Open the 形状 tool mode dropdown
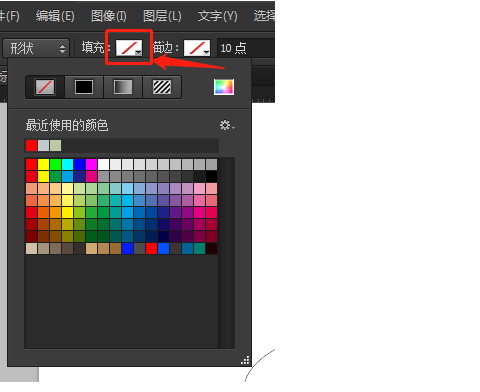 click(36, 48)
